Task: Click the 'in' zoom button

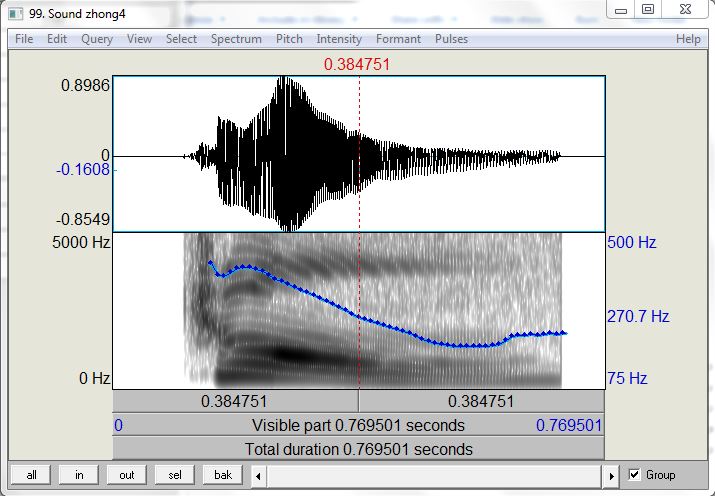Action: click(x=79, y=475)
